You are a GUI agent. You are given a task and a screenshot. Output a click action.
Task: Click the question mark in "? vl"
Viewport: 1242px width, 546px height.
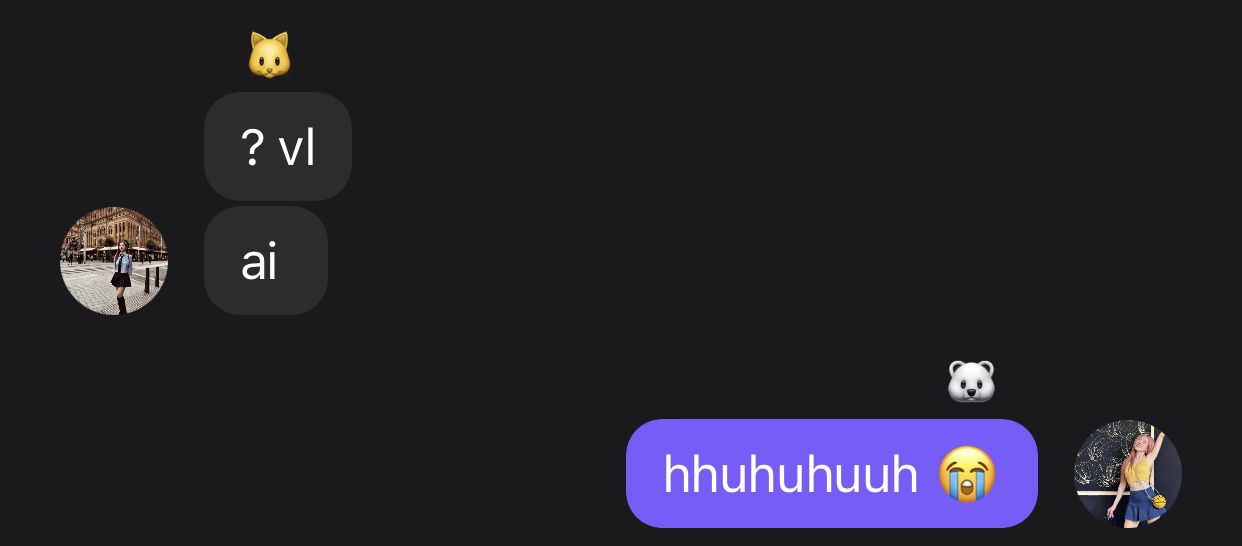(x=253, y=148)
